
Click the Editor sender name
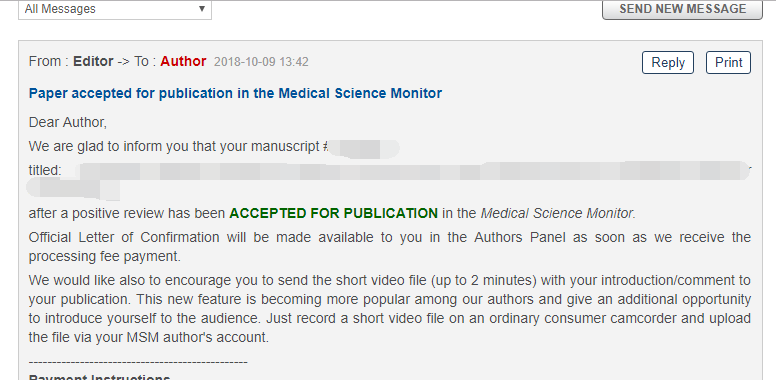coord(93,61)
